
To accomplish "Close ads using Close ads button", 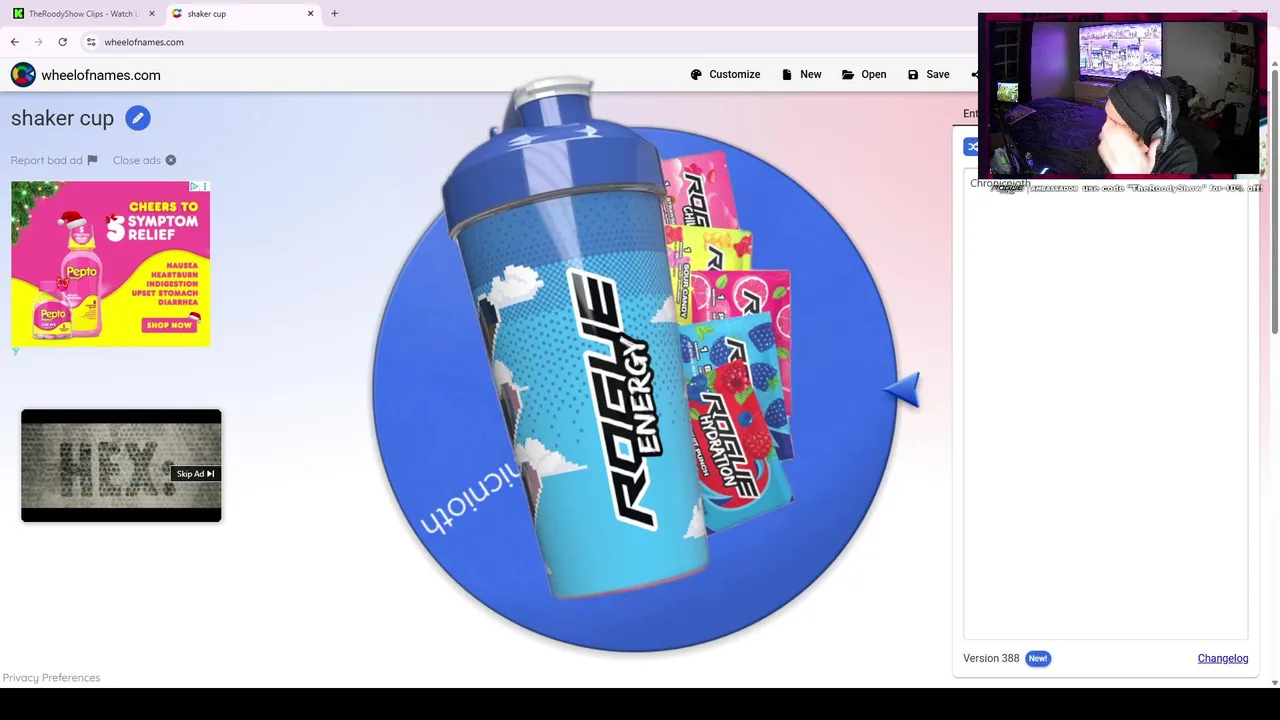I will tap(145, 160).
